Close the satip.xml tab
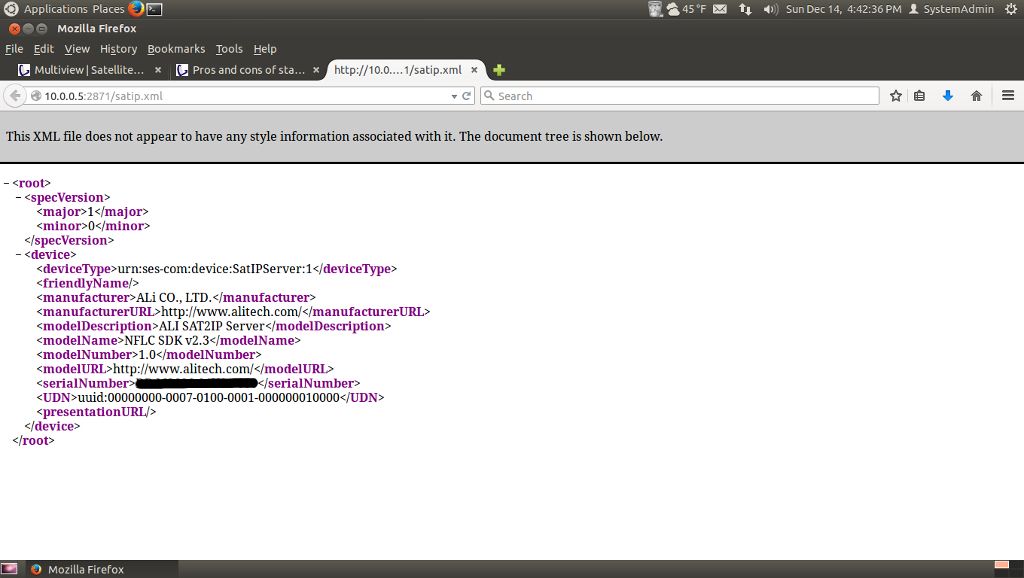Screen dimensions: 1024x578 click(474, 70)
